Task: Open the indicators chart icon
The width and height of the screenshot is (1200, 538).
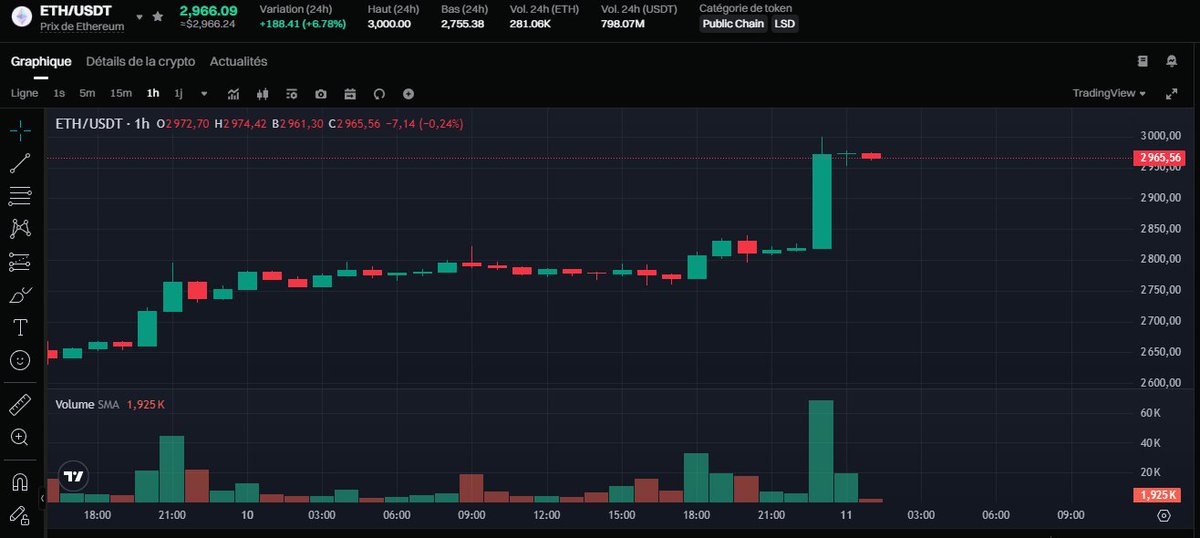Action: [233, 94]
